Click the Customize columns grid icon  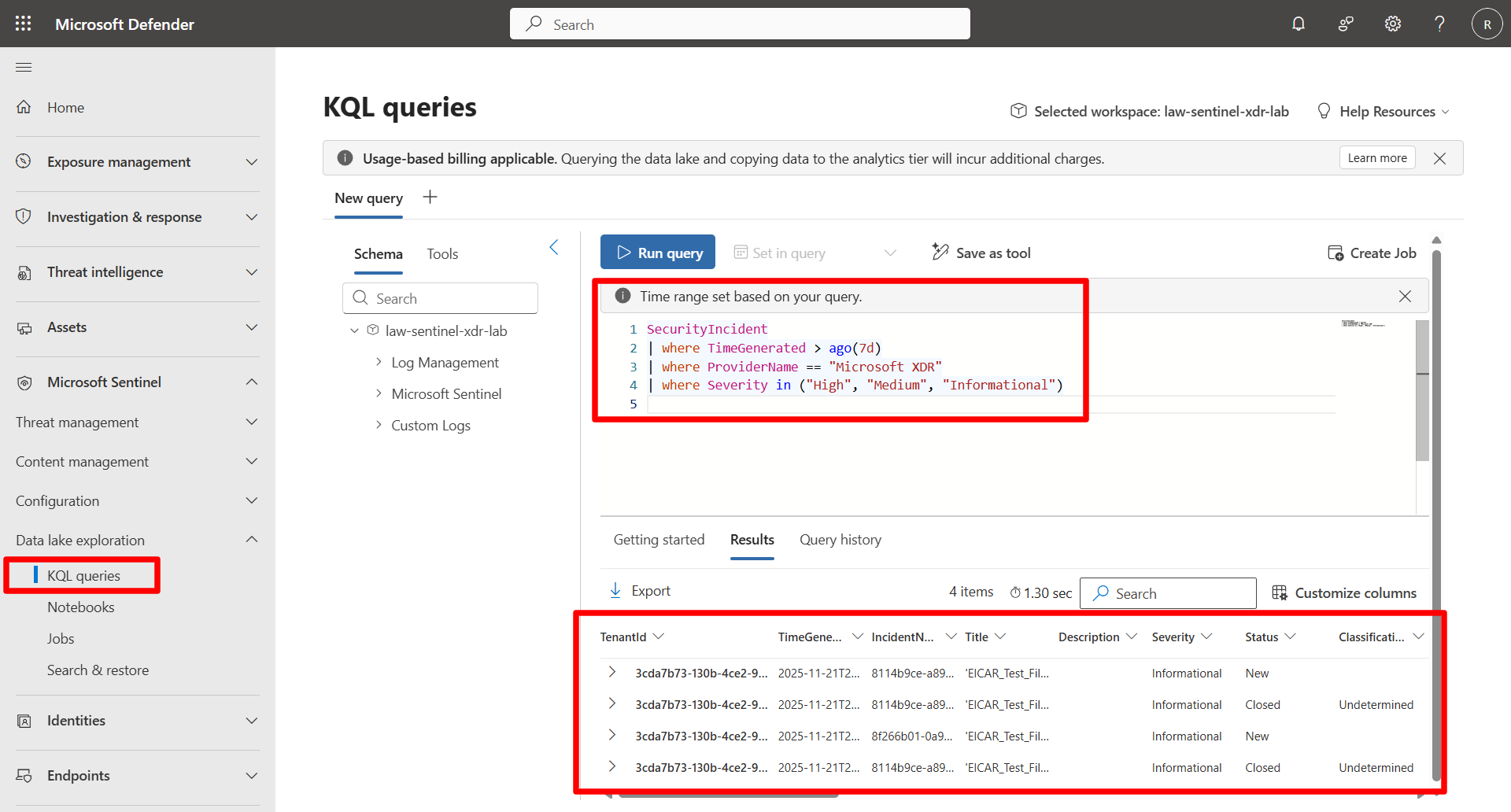[1280, 592]
